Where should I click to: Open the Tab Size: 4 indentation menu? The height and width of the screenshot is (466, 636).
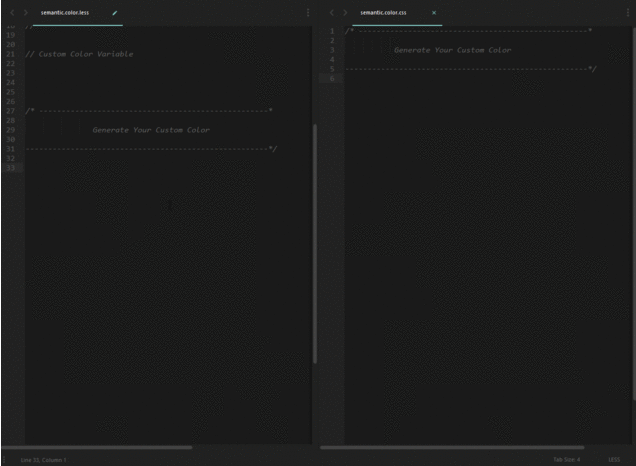pyautogui.click(x=567, y=459)
